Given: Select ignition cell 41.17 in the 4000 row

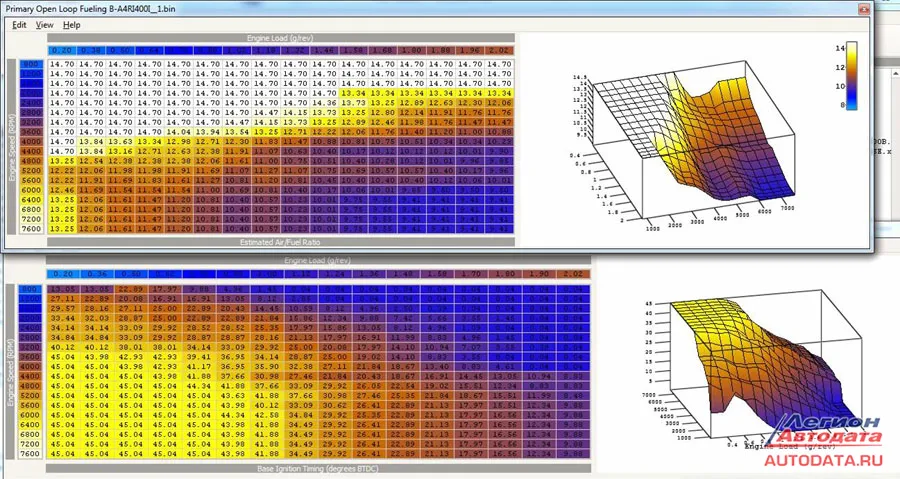Looking at the screenshot, I should [199, 366].
